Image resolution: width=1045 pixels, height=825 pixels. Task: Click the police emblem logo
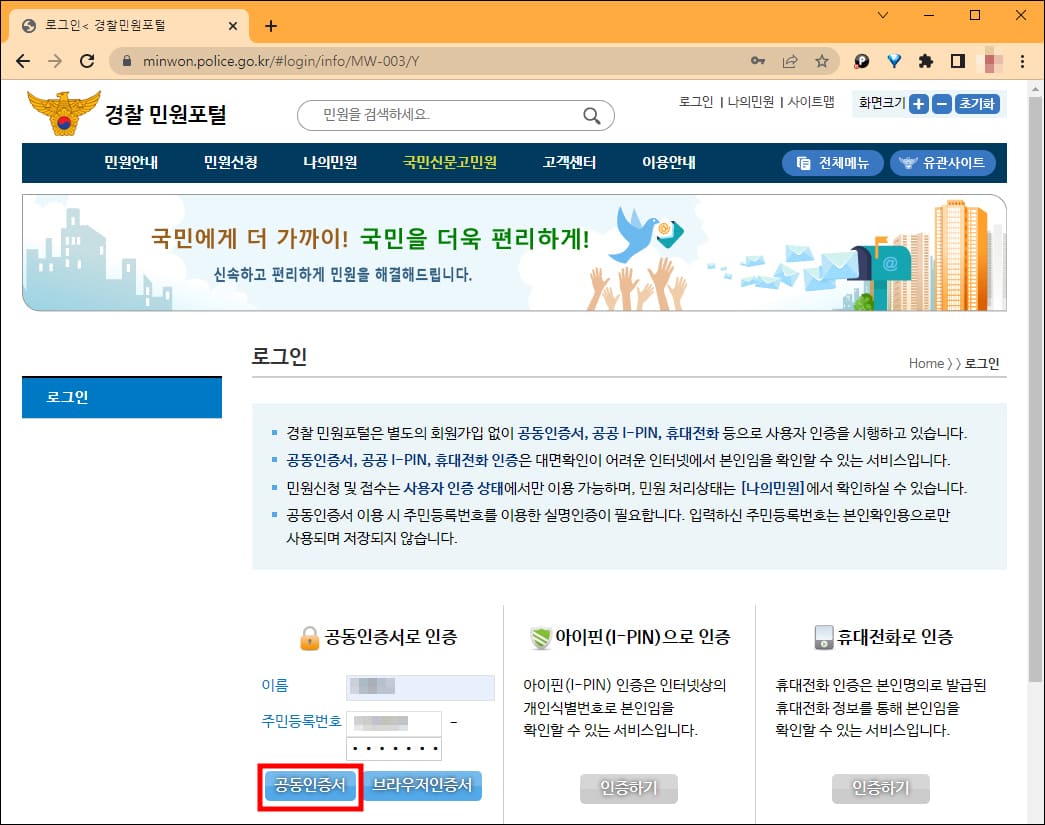(60, 110)
